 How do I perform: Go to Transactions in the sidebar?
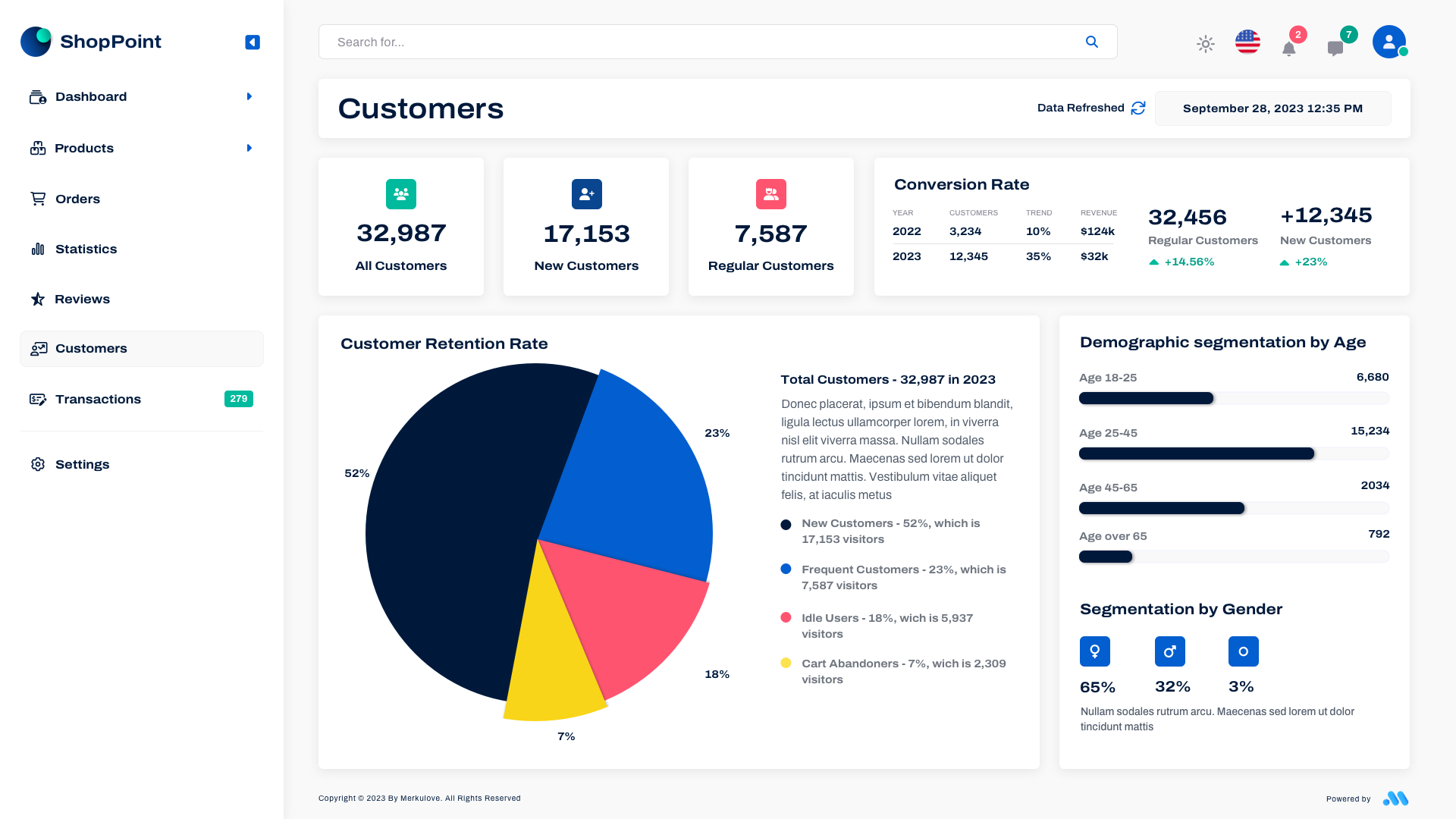click(98, 399)
